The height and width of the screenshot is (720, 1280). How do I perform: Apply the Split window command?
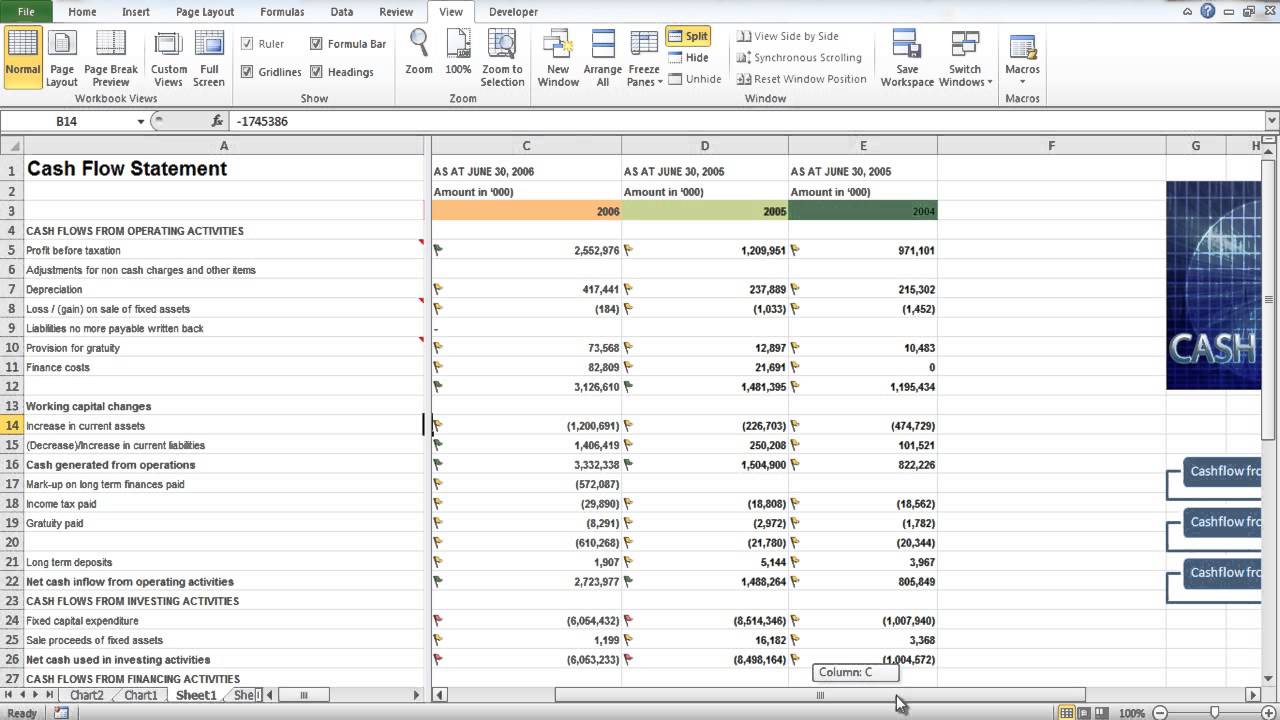689,35
